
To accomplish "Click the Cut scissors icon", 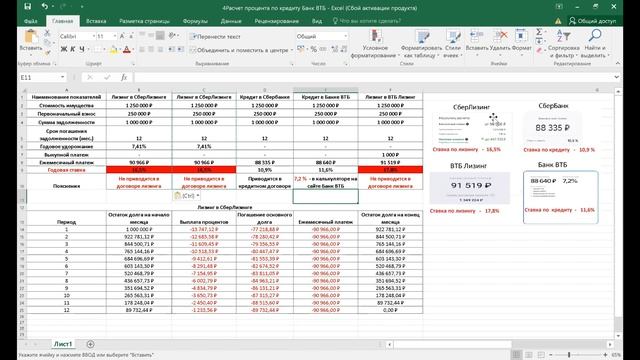I will tap(47, 33).
